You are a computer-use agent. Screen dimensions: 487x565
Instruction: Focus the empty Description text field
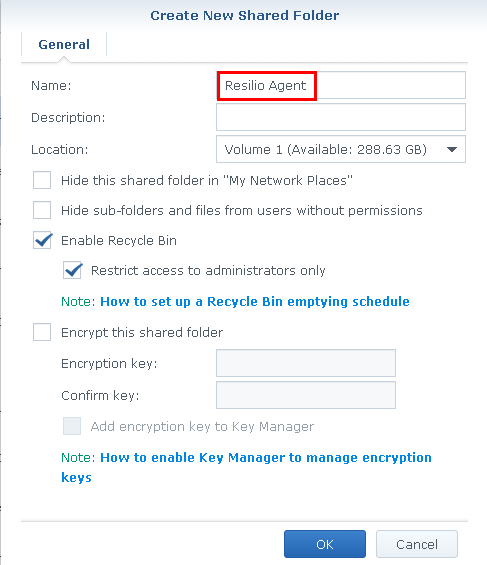click(341, 117)
